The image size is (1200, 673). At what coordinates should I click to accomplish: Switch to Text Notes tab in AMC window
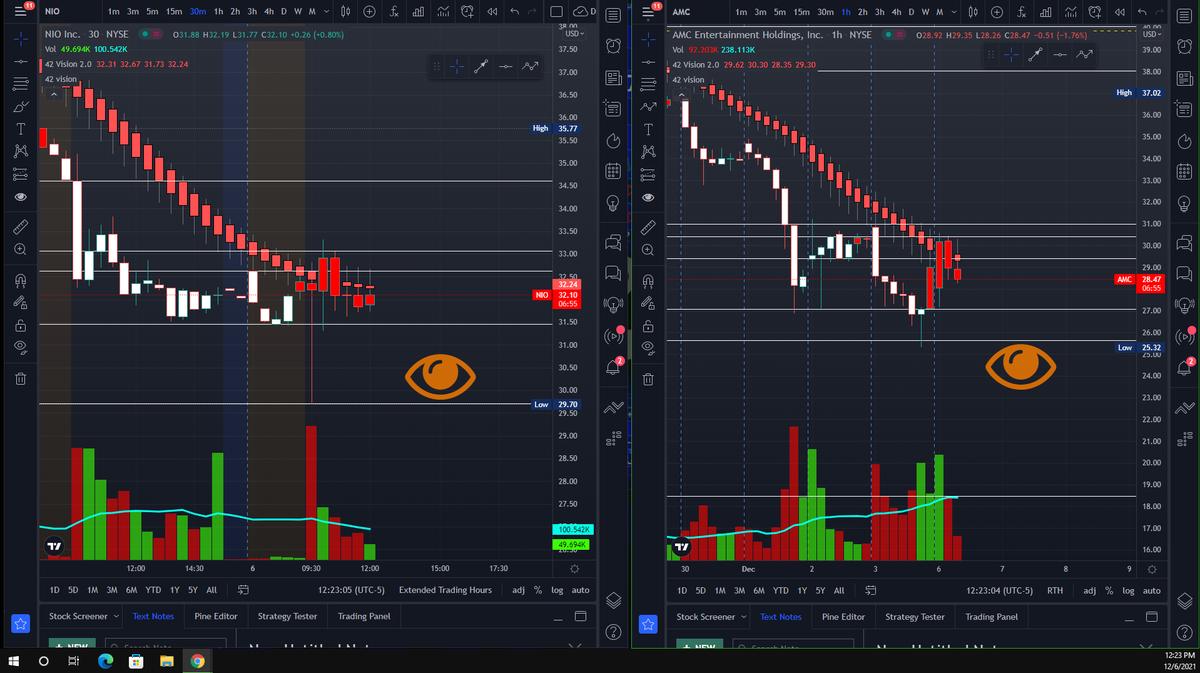[781, 616]
